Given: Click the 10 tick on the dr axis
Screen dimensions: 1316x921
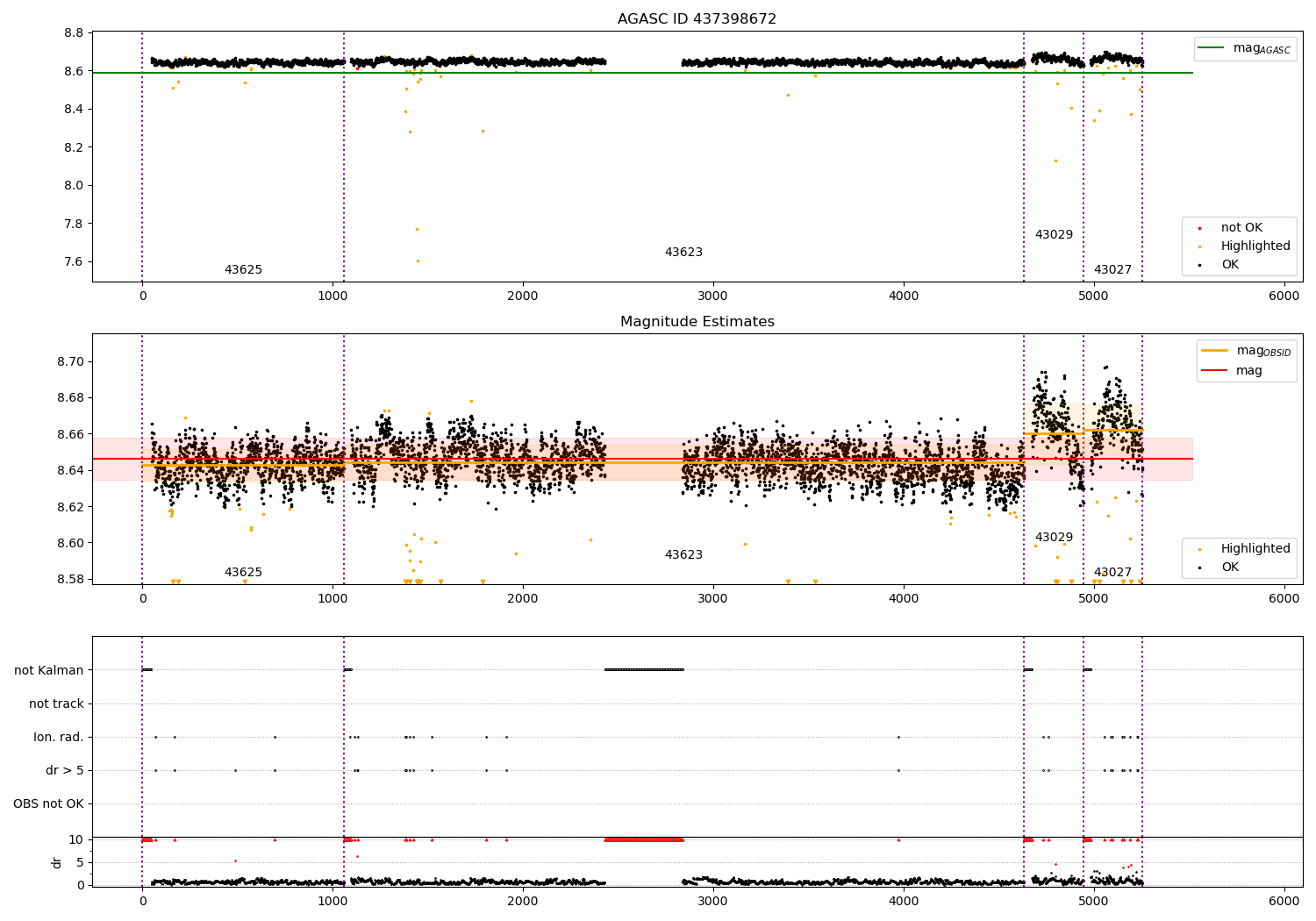Looking at the screenshot, I should pos(76,840).
